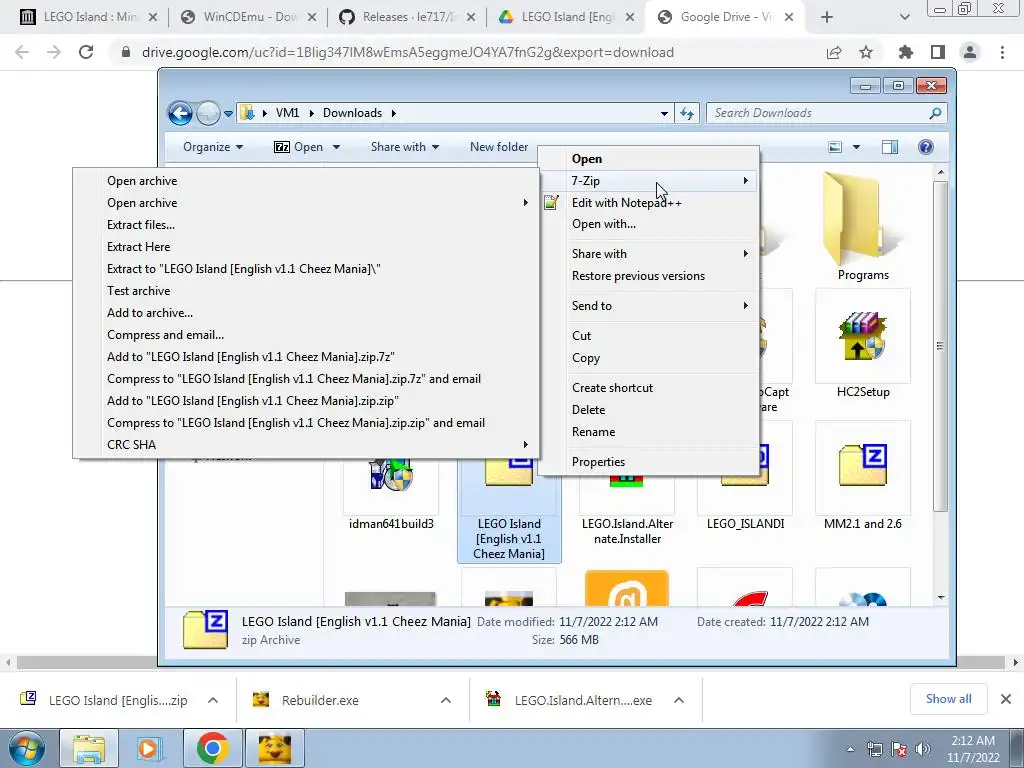The image size is (1024, 768).
Task: Toggle Chrome side panel icon
Action: [938, 52]
